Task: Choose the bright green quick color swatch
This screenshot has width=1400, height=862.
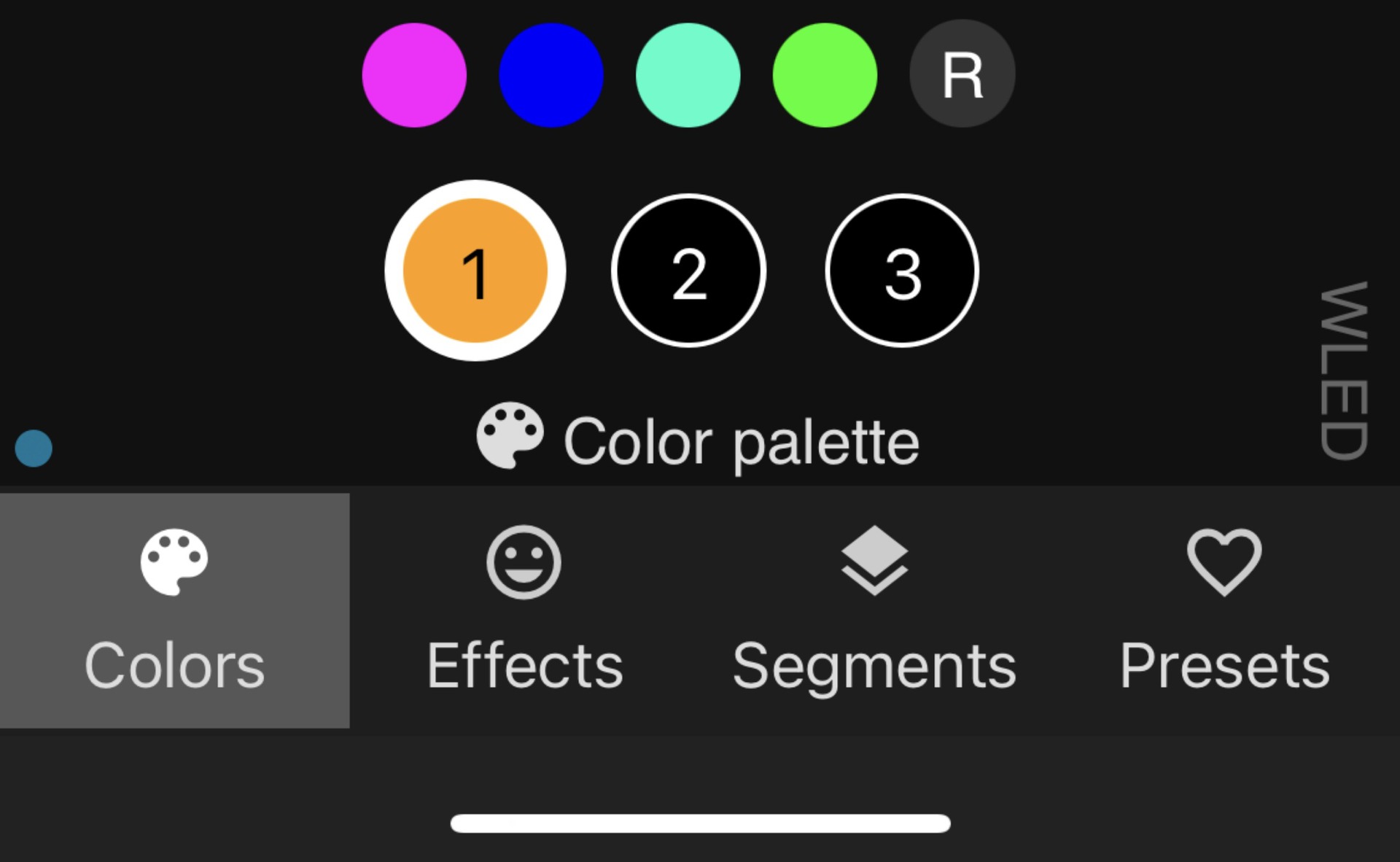Action: [825, 75]
